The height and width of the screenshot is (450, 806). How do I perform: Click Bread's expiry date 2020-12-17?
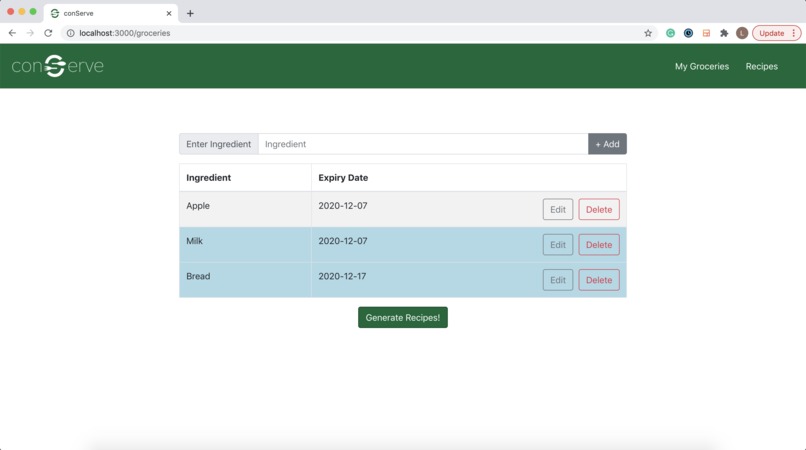(342, 276)
